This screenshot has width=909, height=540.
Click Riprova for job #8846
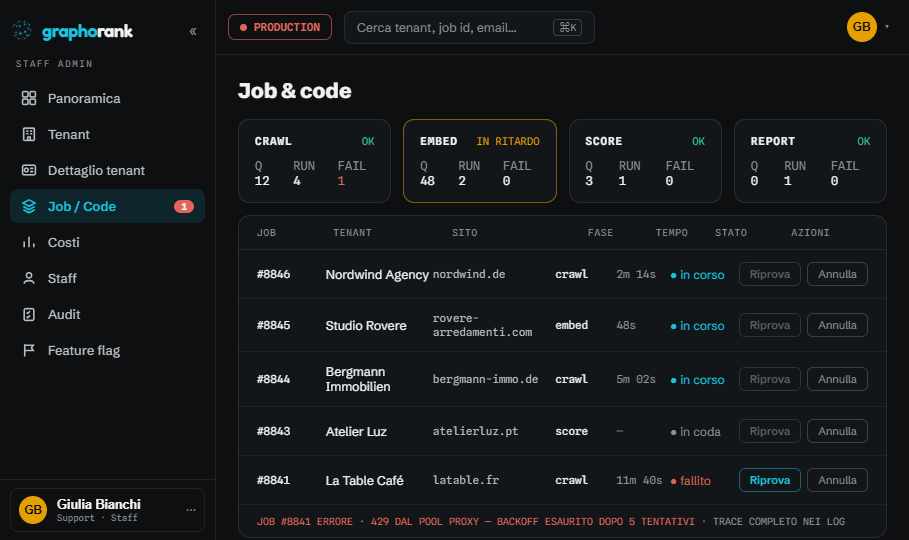pos(770,274)
